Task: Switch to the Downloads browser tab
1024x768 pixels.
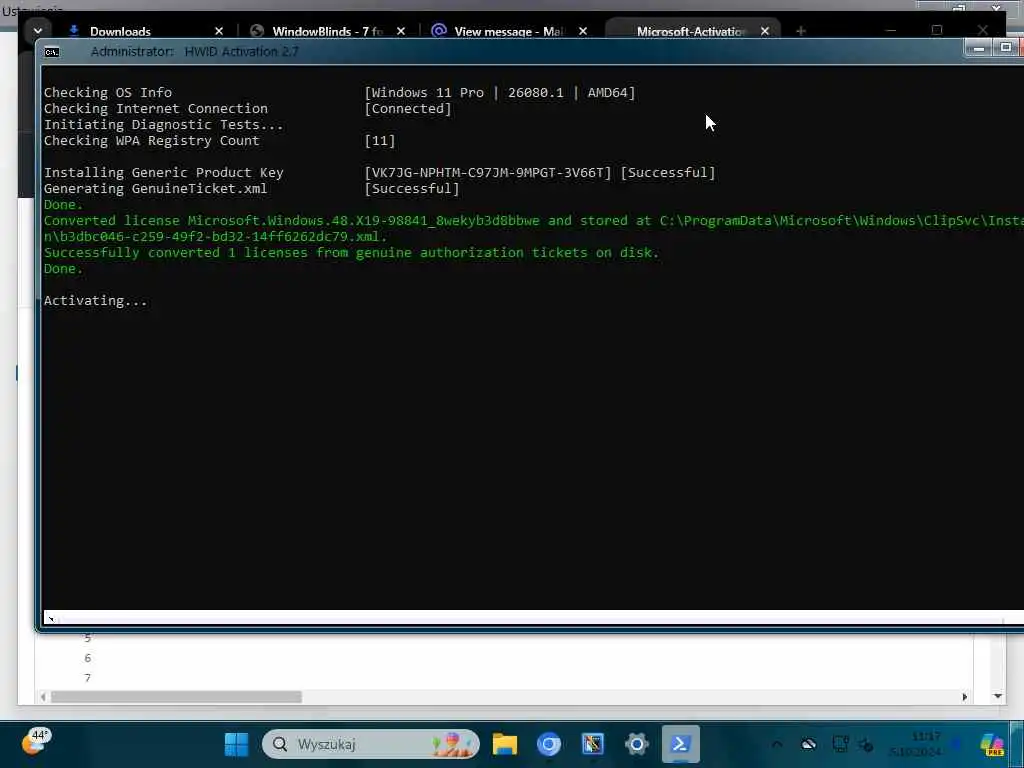Action: [120, 31]
